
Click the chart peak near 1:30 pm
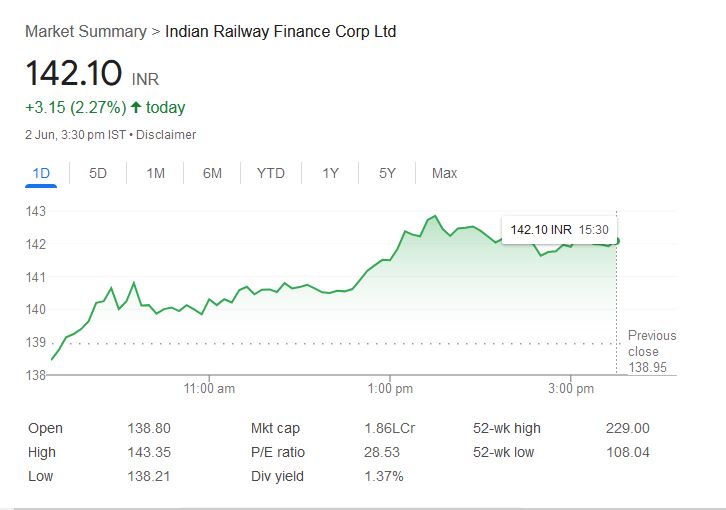click(434, 216)
